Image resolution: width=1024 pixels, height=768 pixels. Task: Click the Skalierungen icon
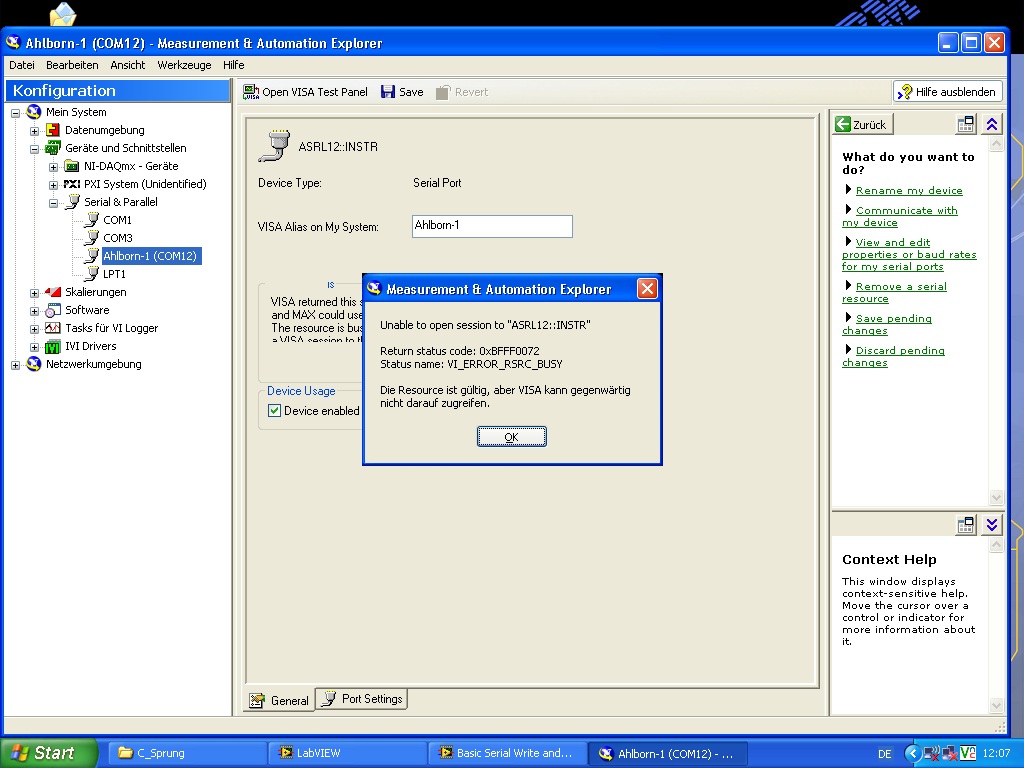[x=53, y=292]
